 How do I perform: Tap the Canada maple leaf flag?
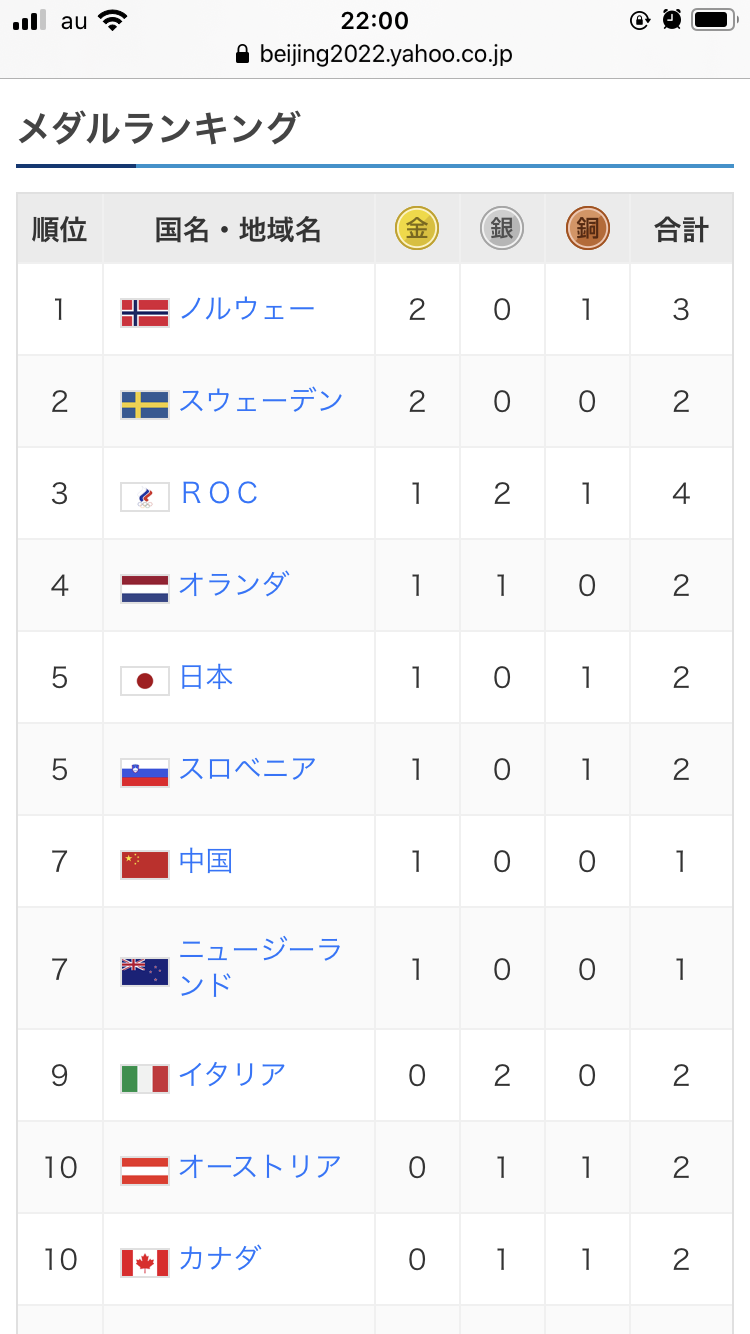[145, 1263]
